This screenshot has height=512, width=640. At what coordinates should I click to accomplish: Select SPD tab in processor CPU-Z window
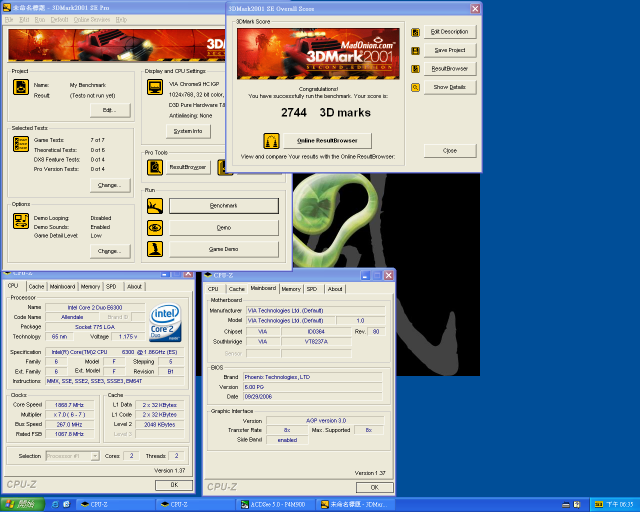tap(111, 287)
